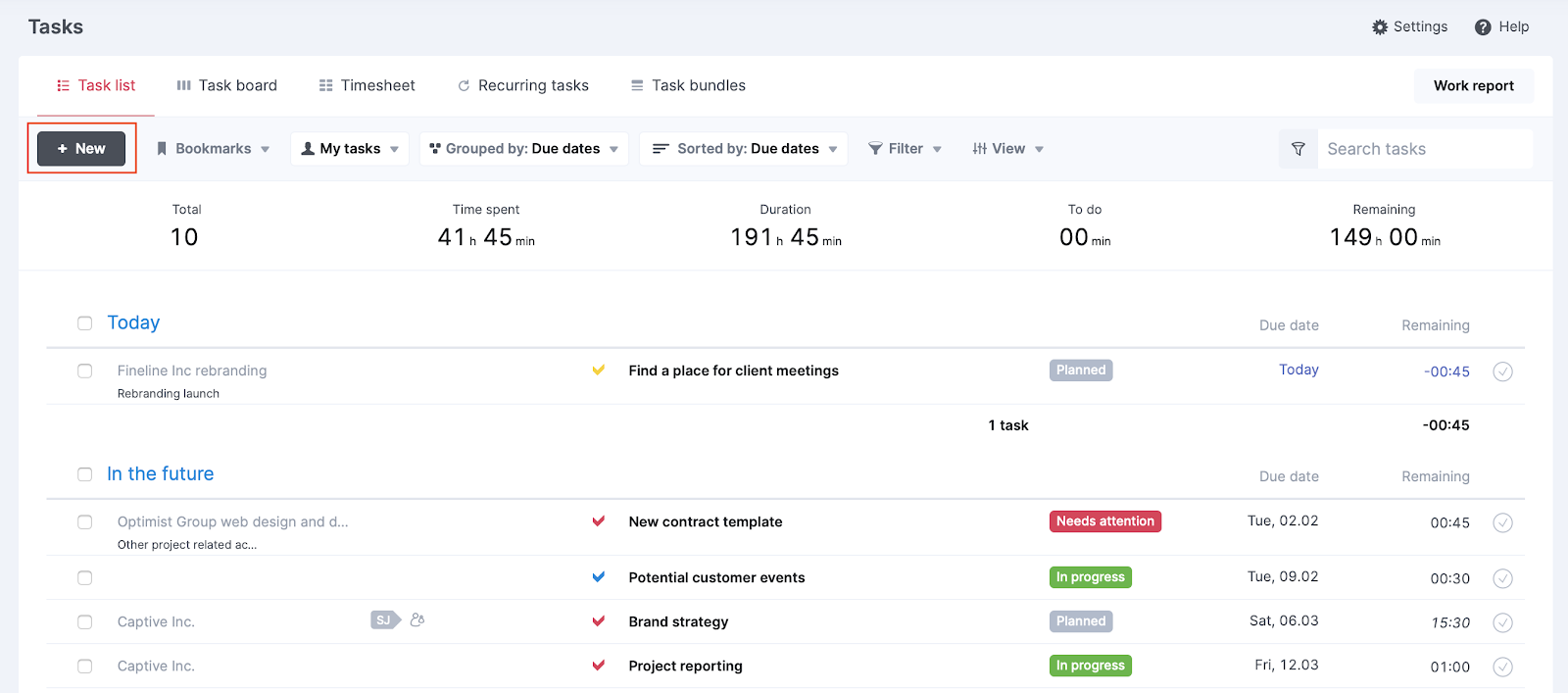Click the SJ assignee tag on Captive Inc.
This screenshot has width=1568, height=693.
tap(385, 620)
